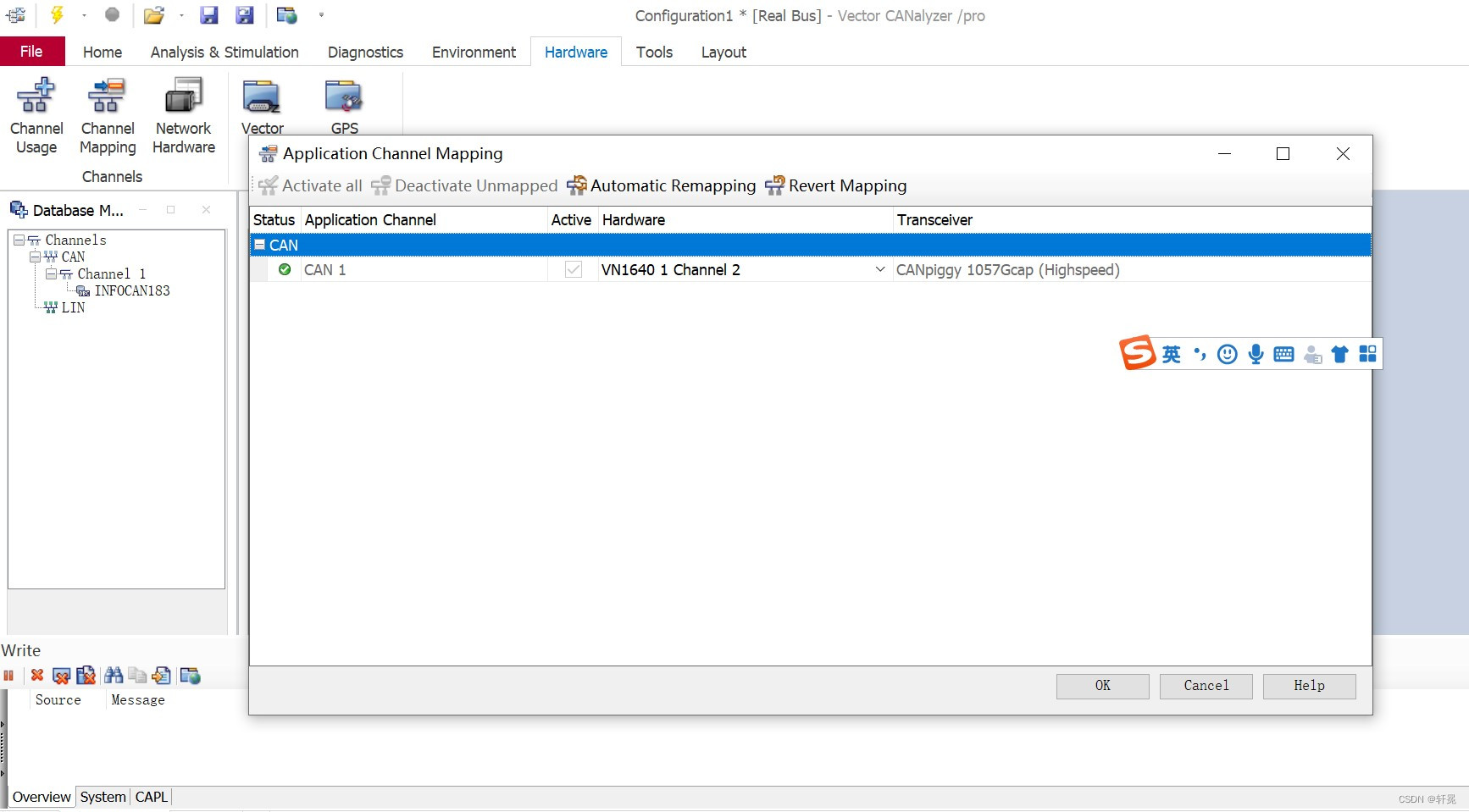
Task: Click the Sogou input method logo
Action: [1137, 352]
